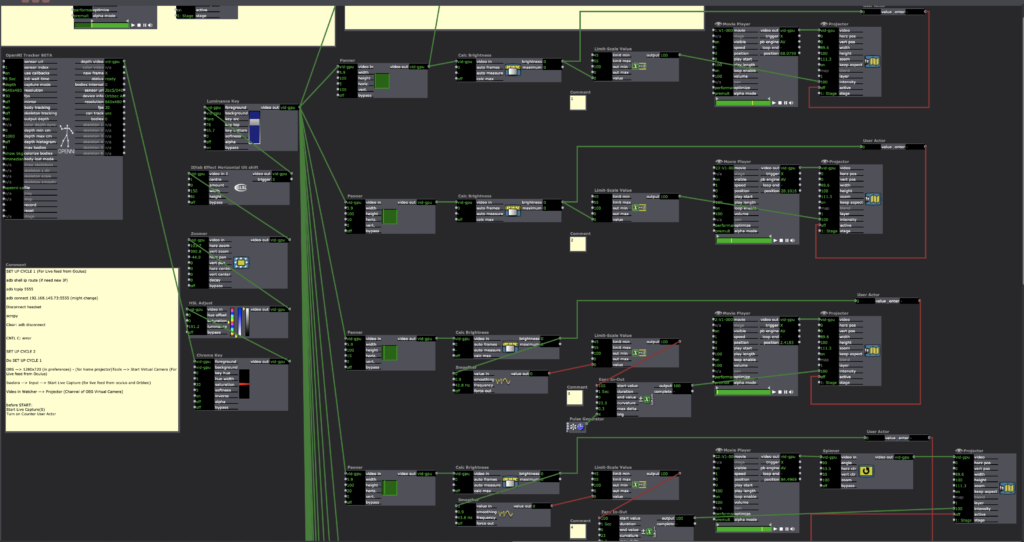
Task: Select the Comment box labeled 3
Action: coord(574,397)
